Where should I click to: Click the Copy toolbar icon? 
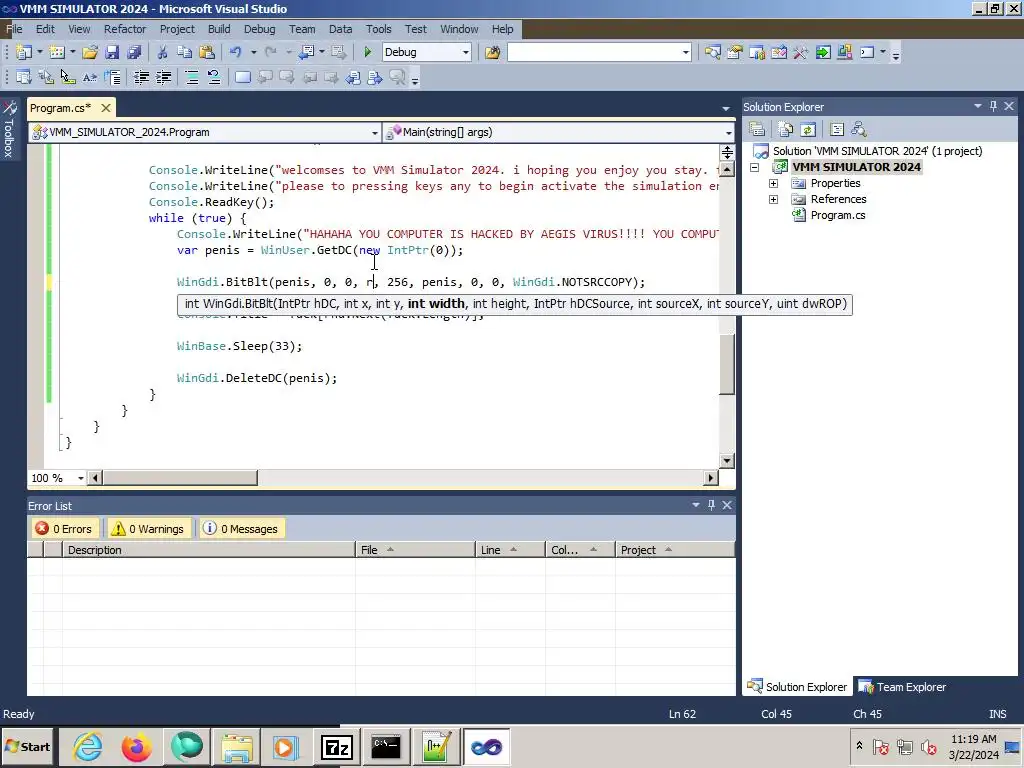click(185, 52)
